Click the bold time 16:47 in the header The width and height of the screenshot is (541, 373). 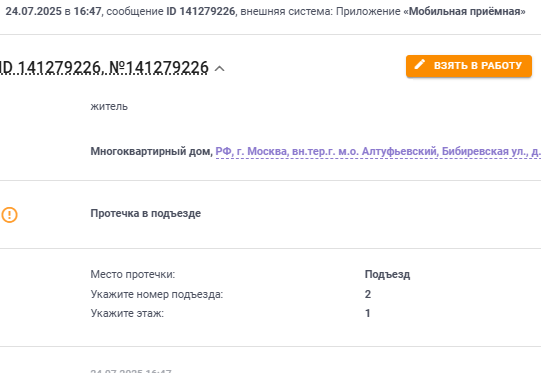pos(87,11)
